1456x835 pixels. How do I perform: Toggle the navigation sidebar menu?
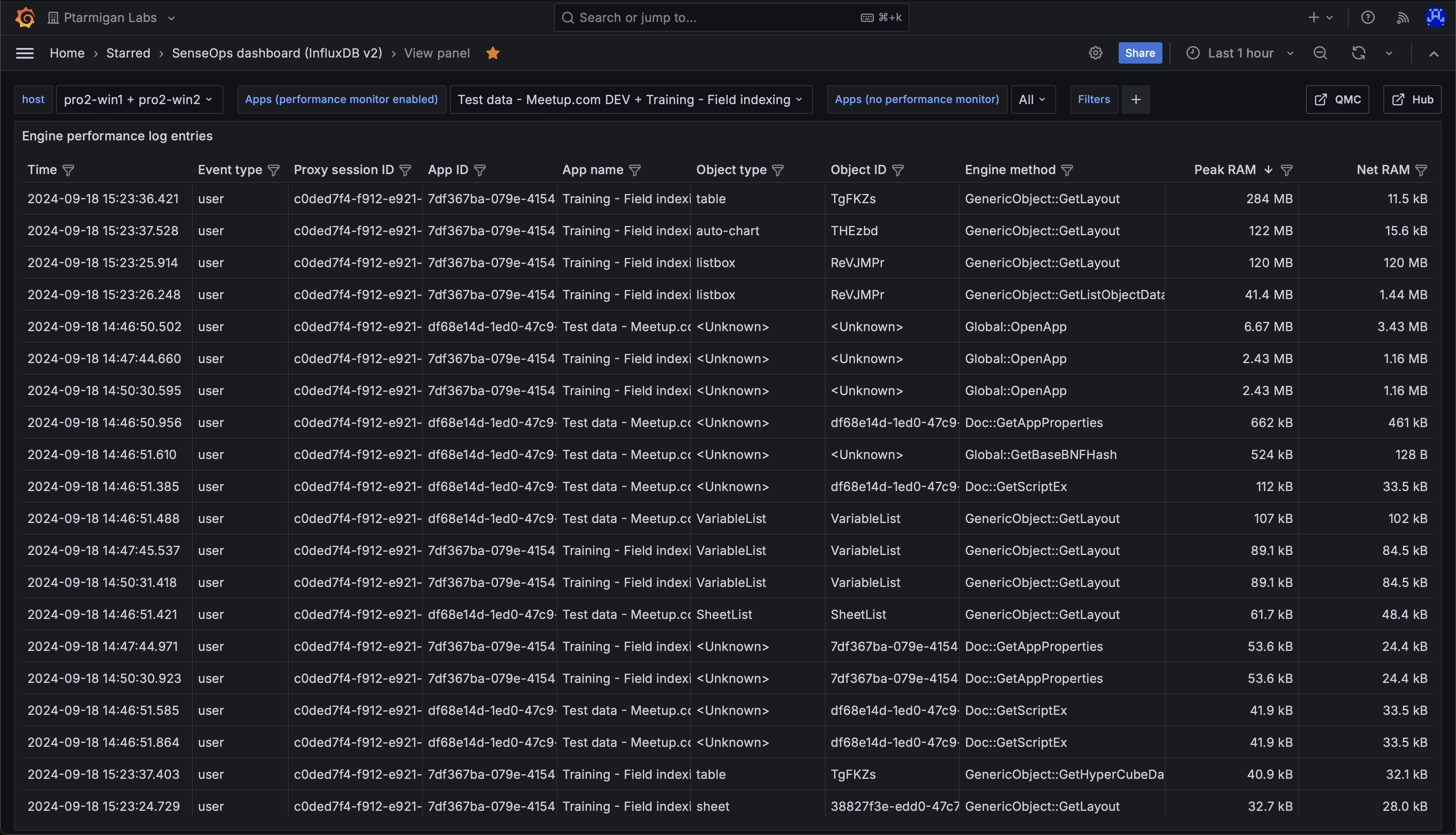(x=25, y=53)
